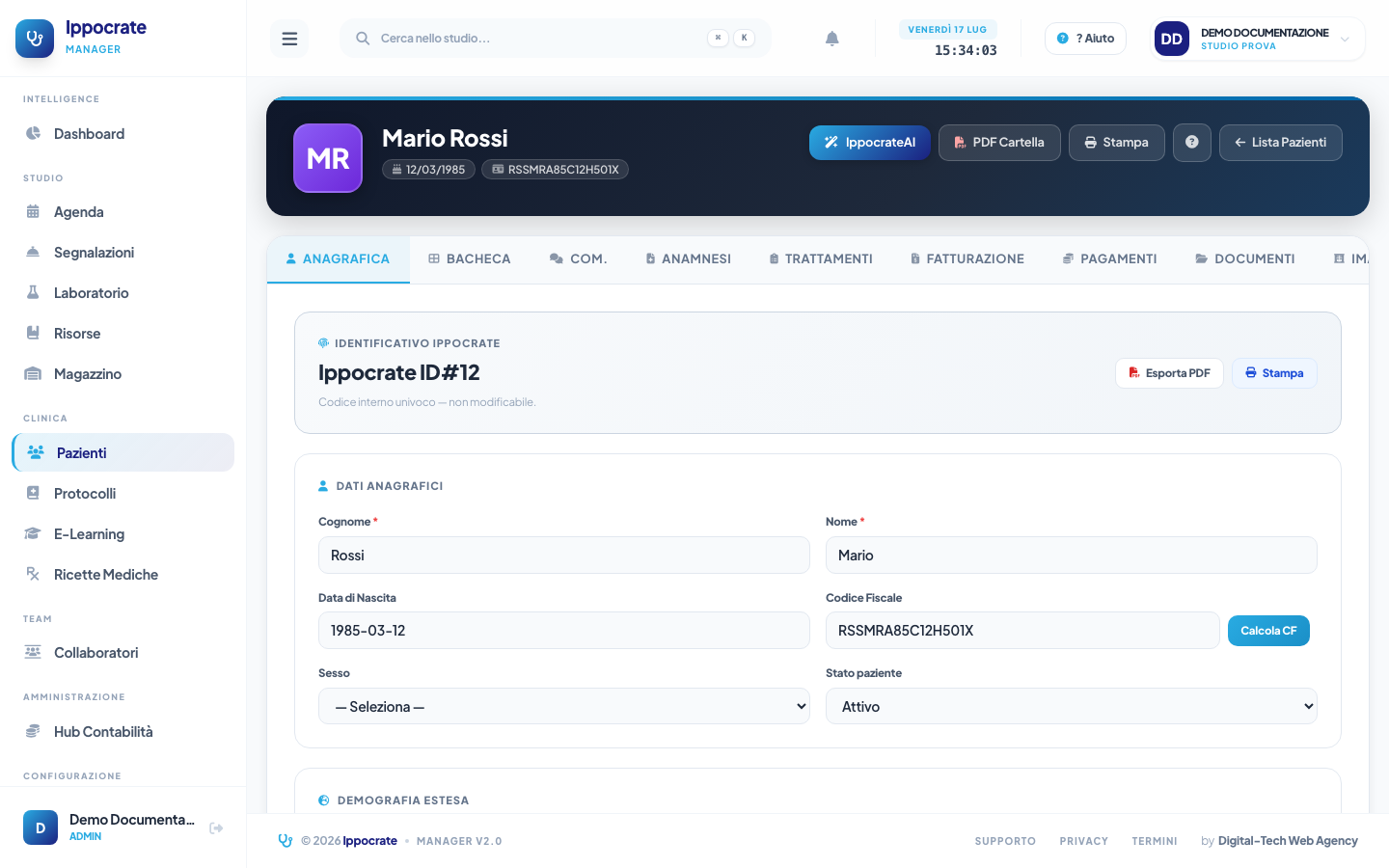Image resolution: width=1389 pixels, height=868 pixels.
Task: Open the notifications bell
Action: [x=832, y=39]
